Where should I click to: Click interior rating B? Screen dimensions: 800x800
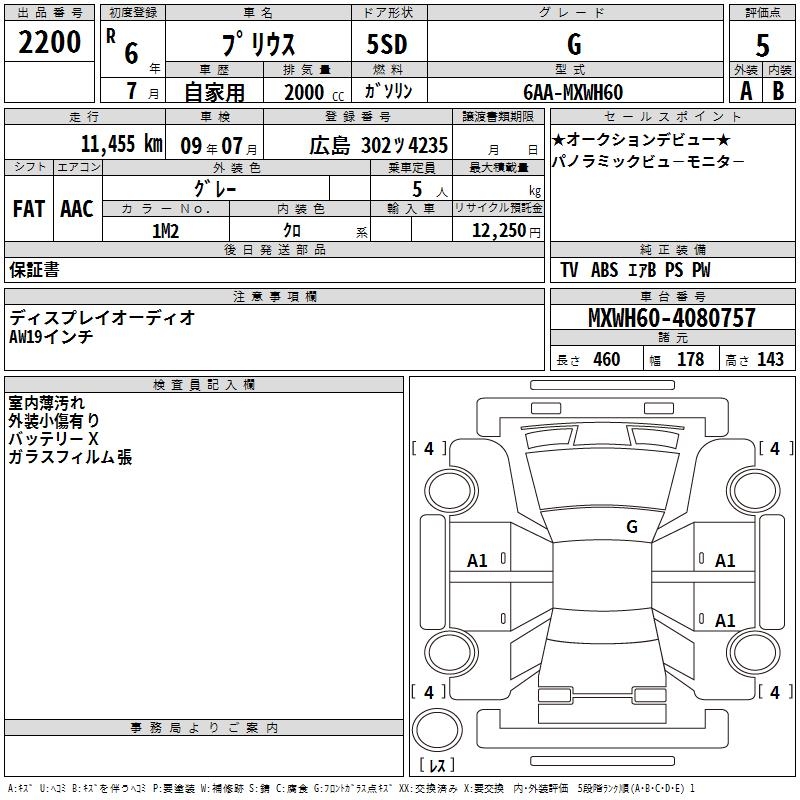coord(778,91)
